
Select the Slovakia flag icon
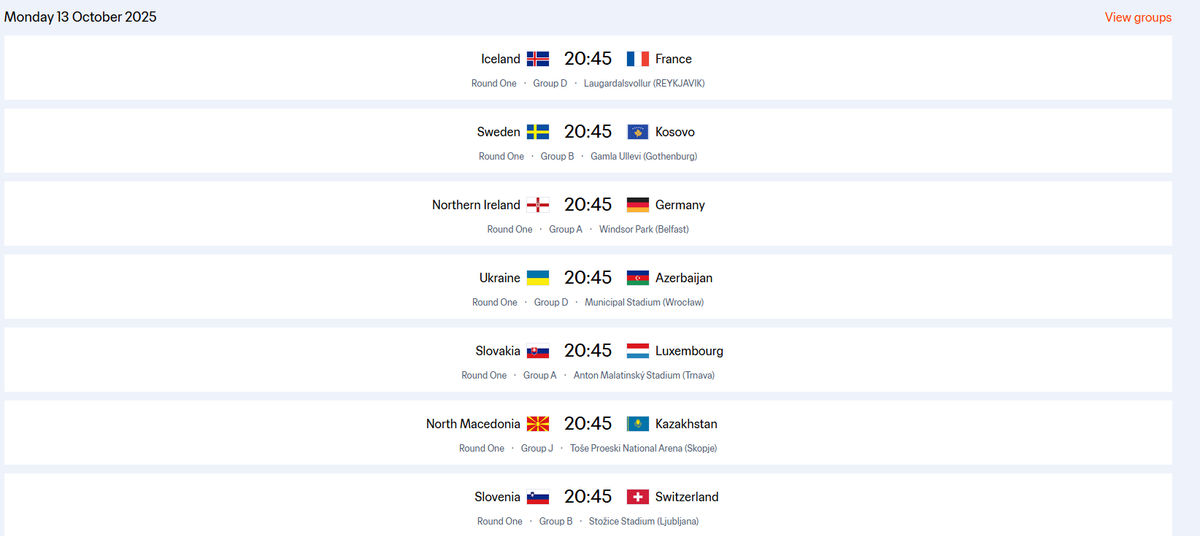tap(538, 351)
